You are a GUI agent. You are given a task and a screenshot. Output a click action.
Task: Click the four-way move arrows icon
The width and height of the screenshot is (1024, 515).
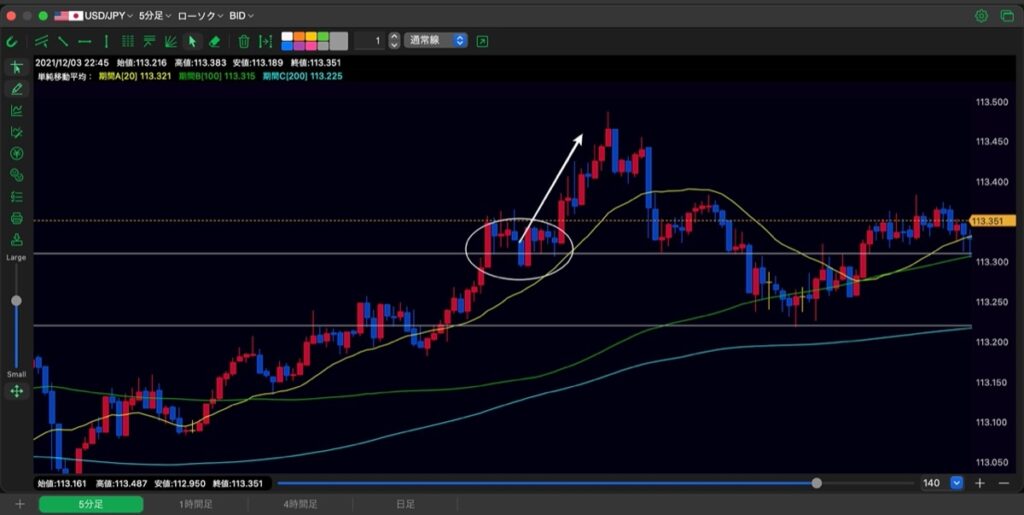(x=16, y=392)
